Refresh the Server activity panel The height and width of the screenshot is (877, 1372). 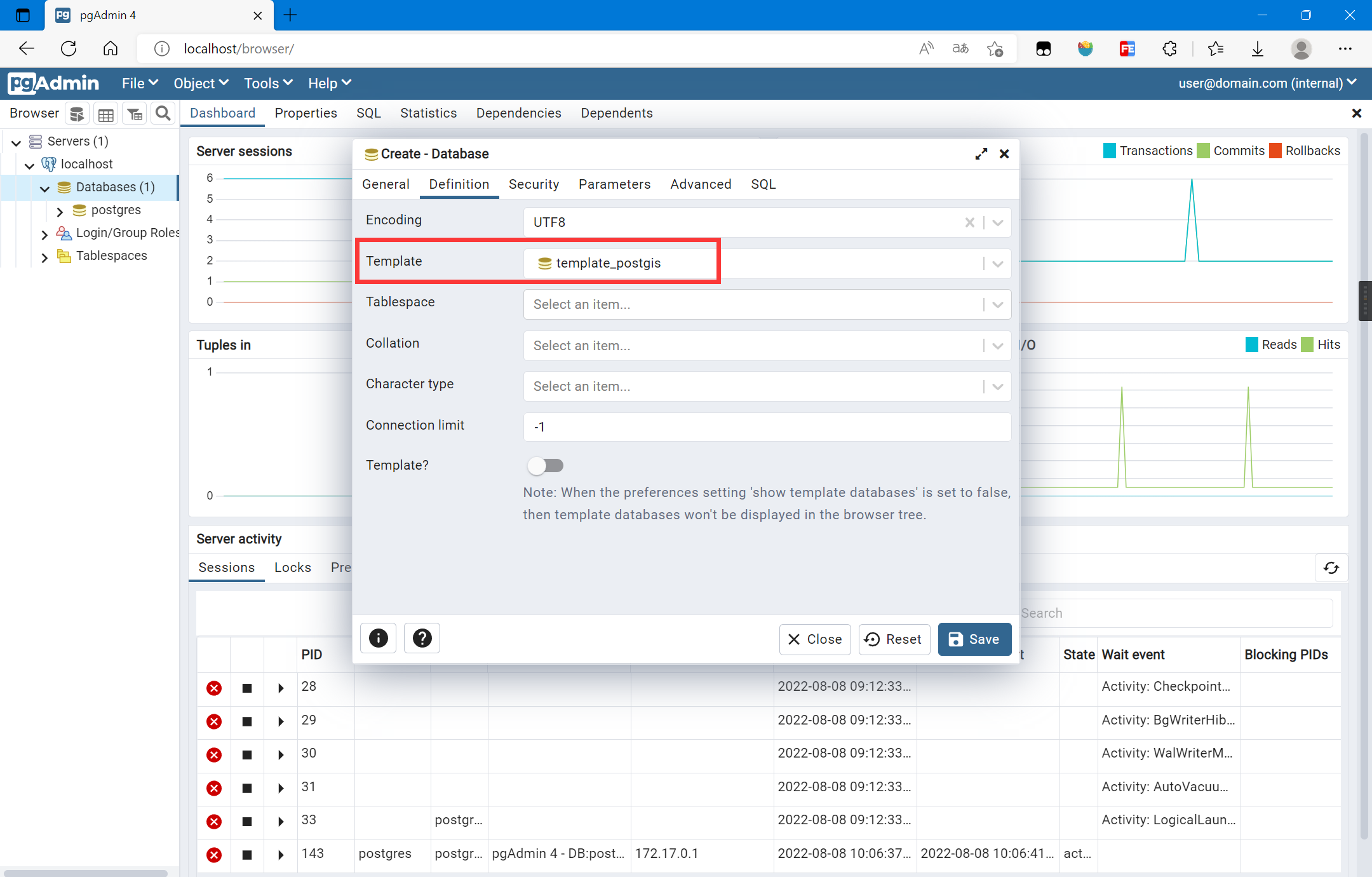[1331, 568]
